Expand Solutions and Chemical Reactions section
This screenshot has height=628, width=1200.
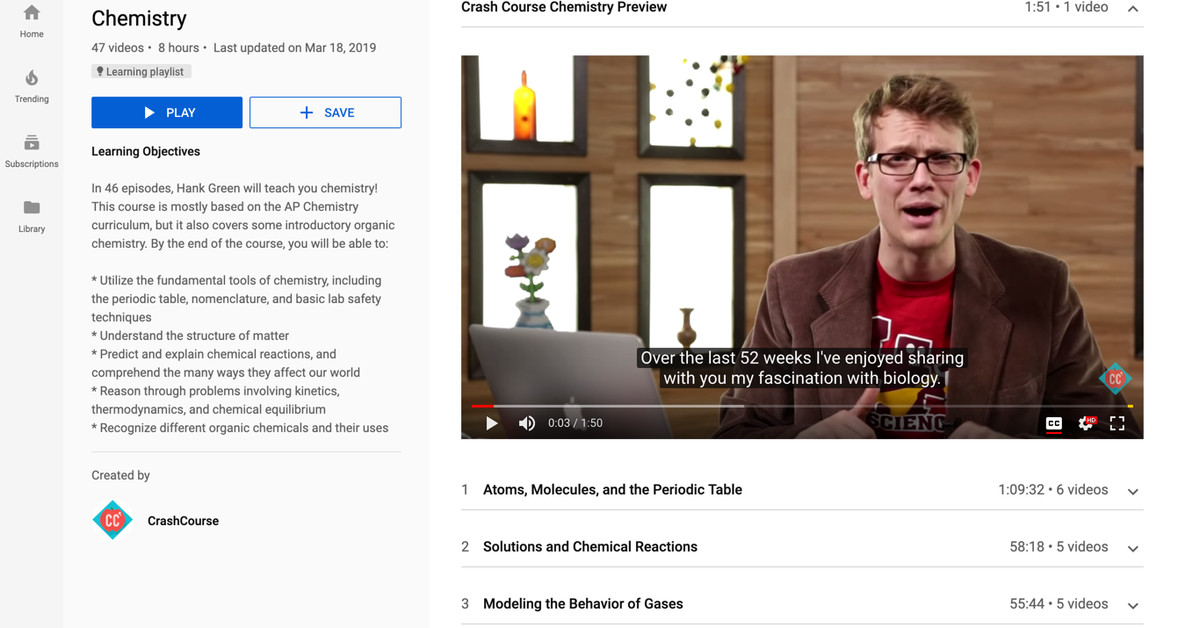(x=1133, y=548)
